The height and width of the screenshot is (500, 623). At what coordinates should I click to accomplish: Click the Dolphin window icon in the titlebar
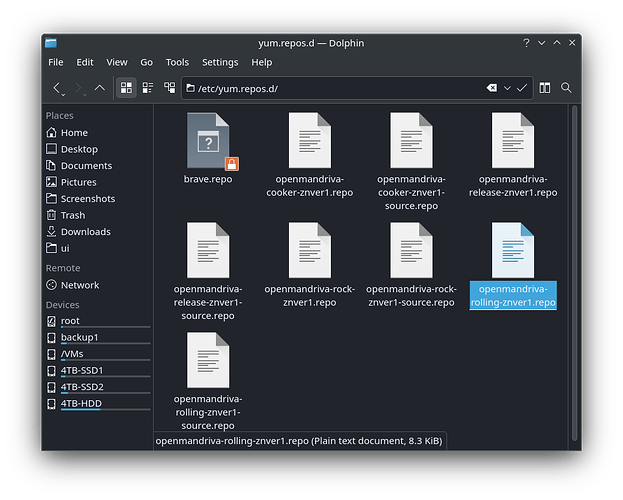coord(51,43)
